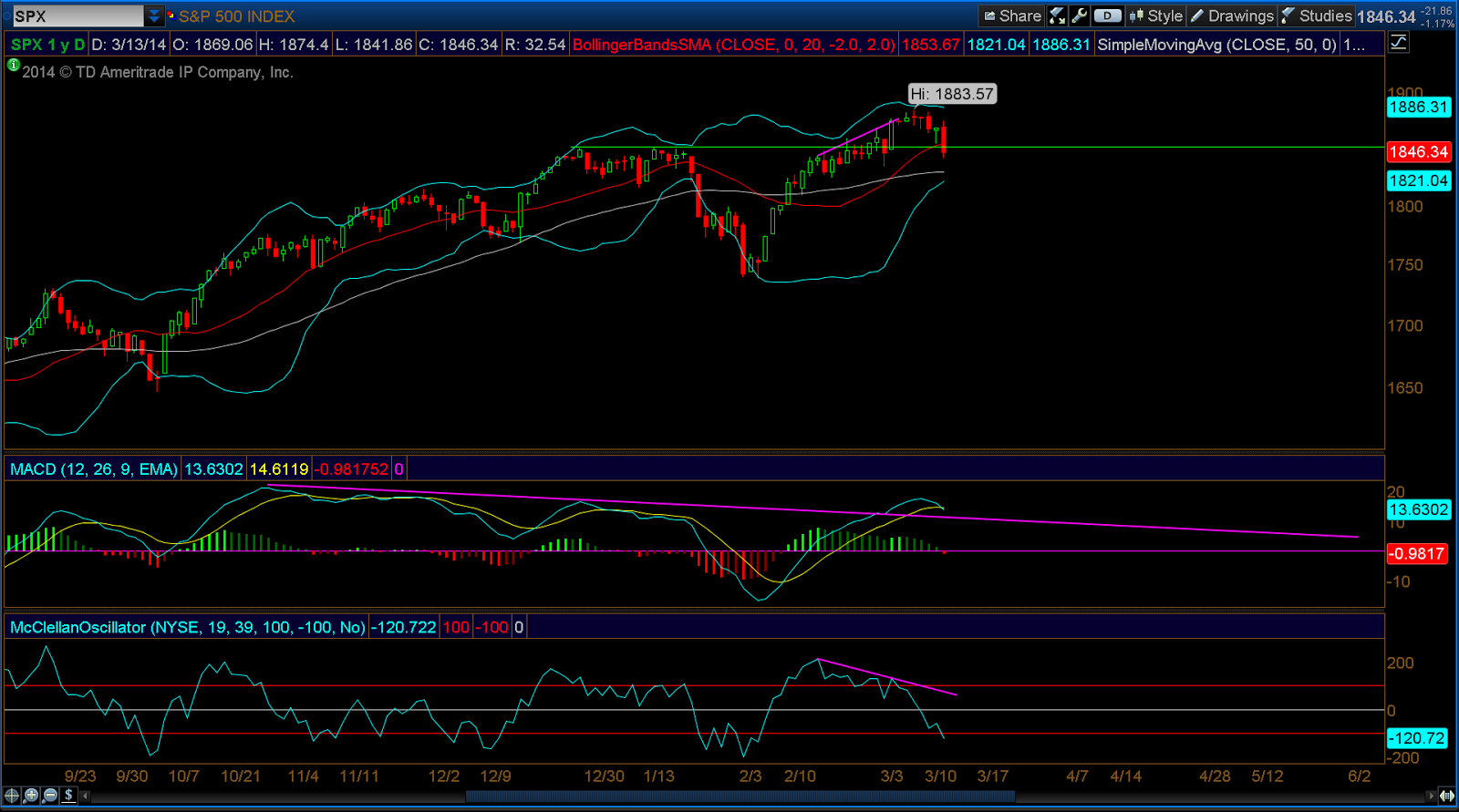Click the C: 1846.34 close value
This screenshot has height=812, width=1459.
coord(459,44)
